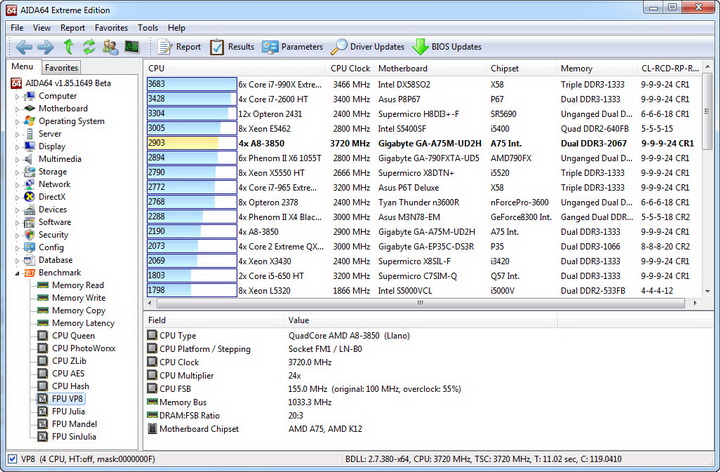
Task: Open the Help menu
Action: (x=176, y=28)
